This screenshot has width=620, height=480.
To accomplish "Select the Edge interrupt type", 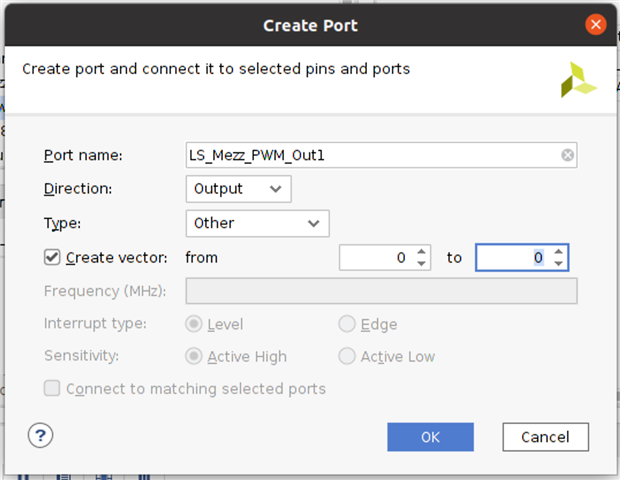I will click(x=347, y=324).
